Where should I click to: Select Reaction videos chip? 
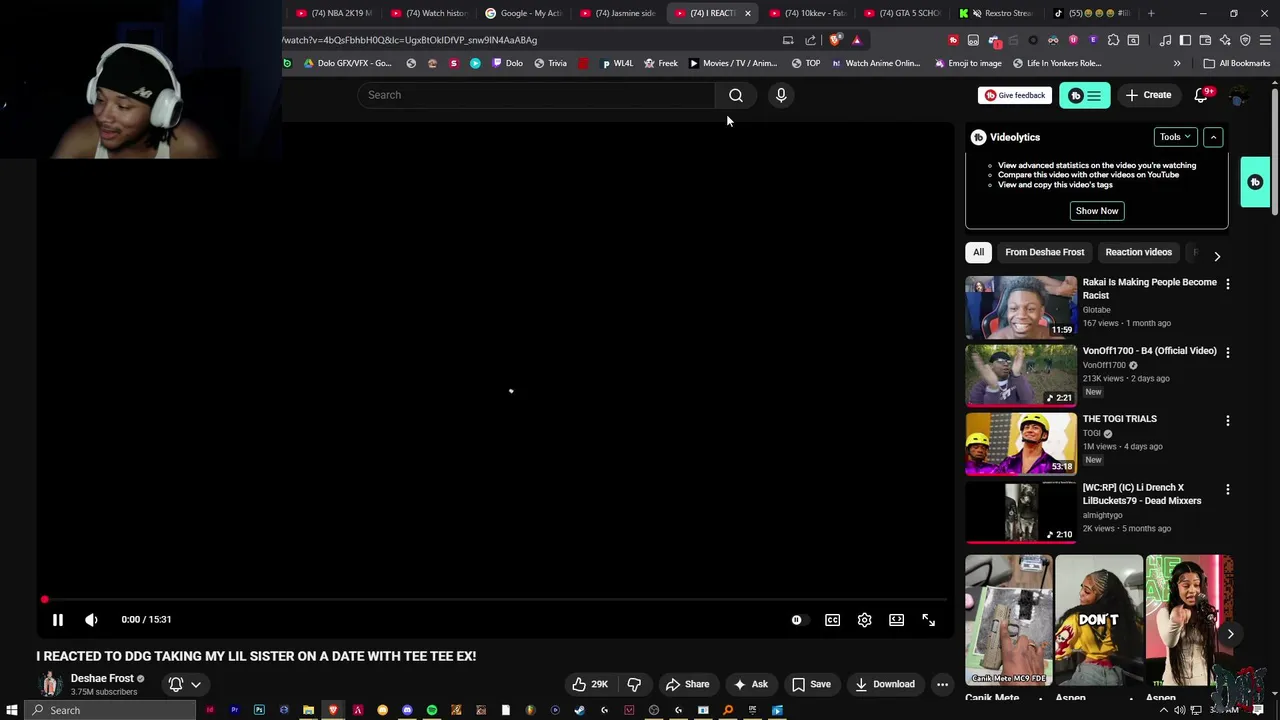pyautogui.click(x=1138, y=252)
